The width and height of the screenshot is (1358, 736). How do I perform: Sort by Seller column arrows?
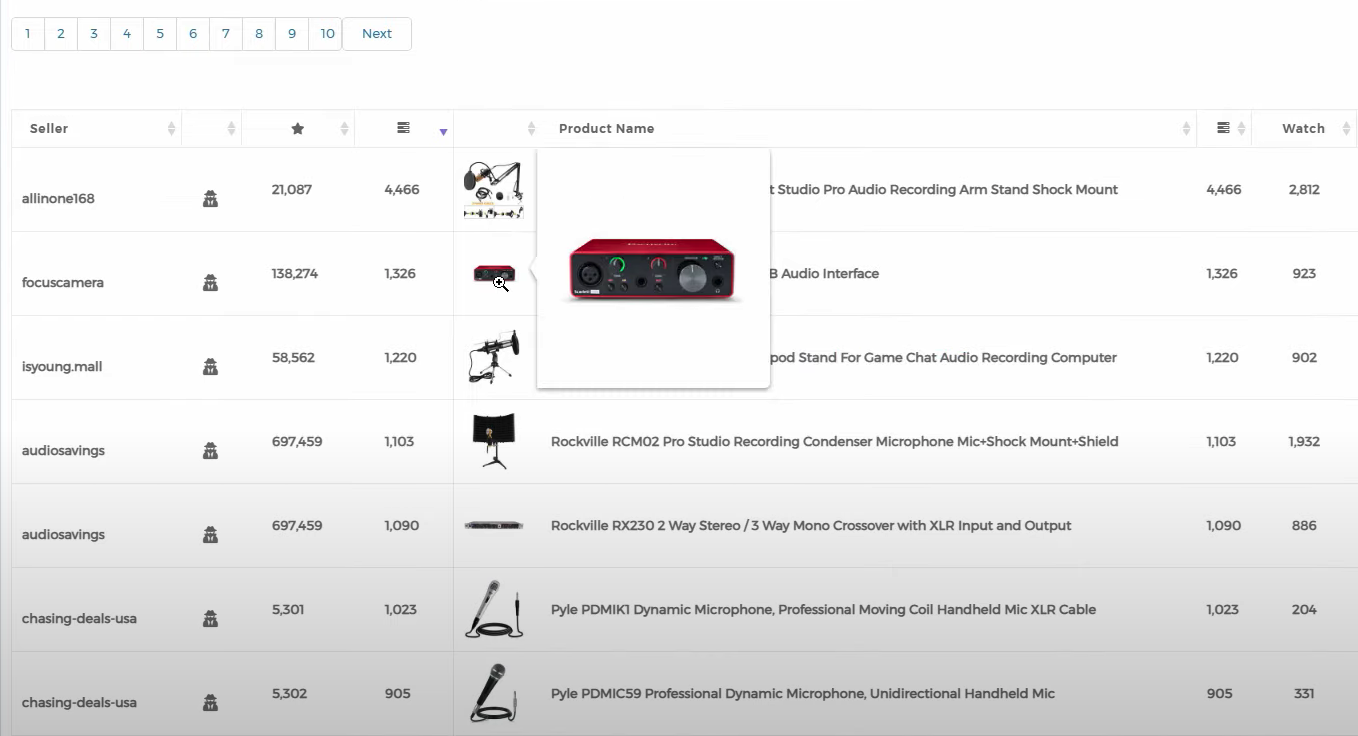point(171,128)
